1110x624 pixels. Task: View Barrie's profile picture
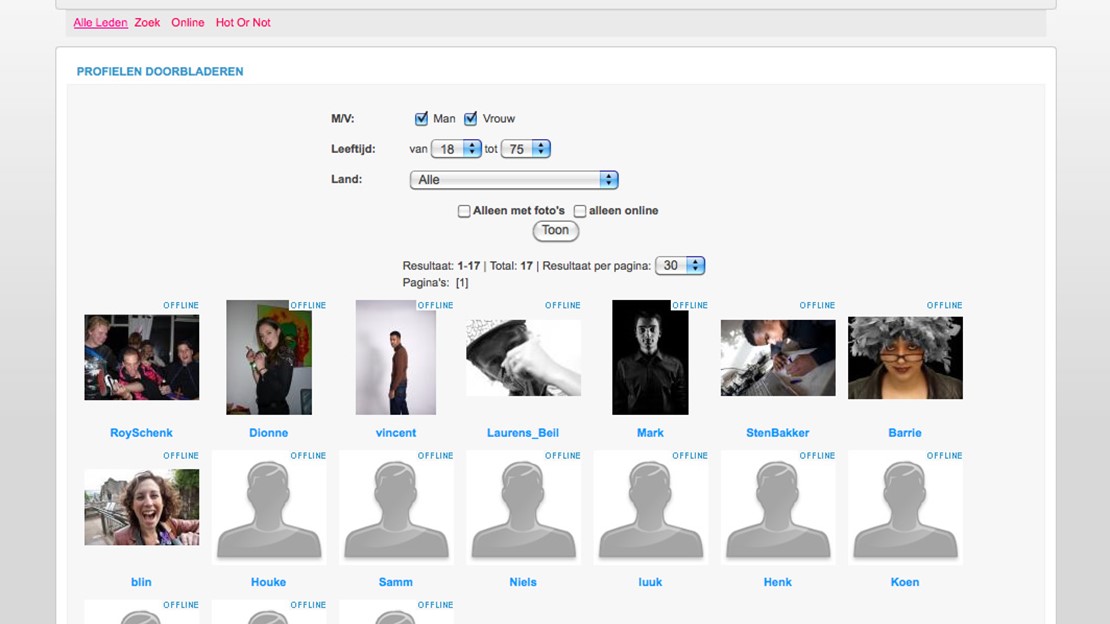[x=905, y=358]
